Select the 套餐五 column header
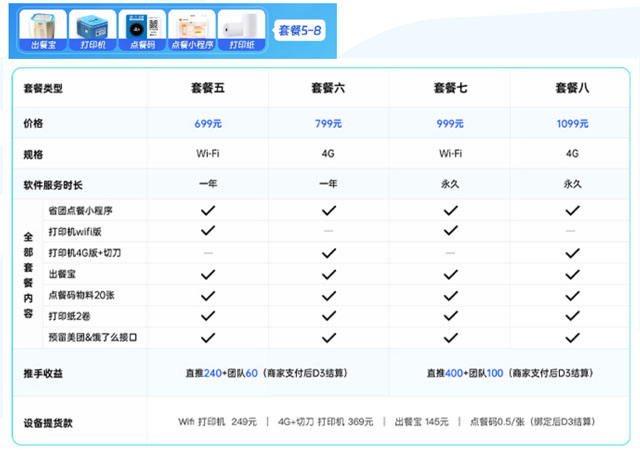 tap(208, 89)
